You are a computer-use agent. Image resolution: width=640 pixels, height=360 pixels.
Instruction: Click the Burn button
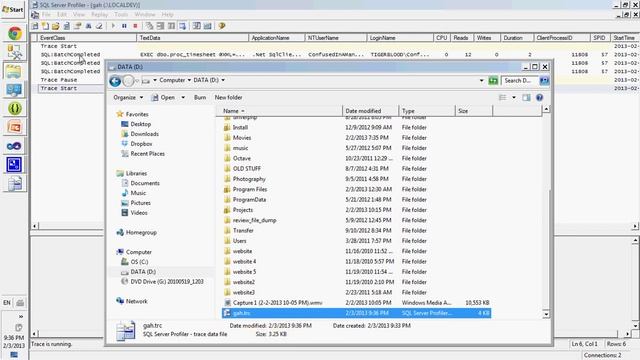tap(200, 98)
